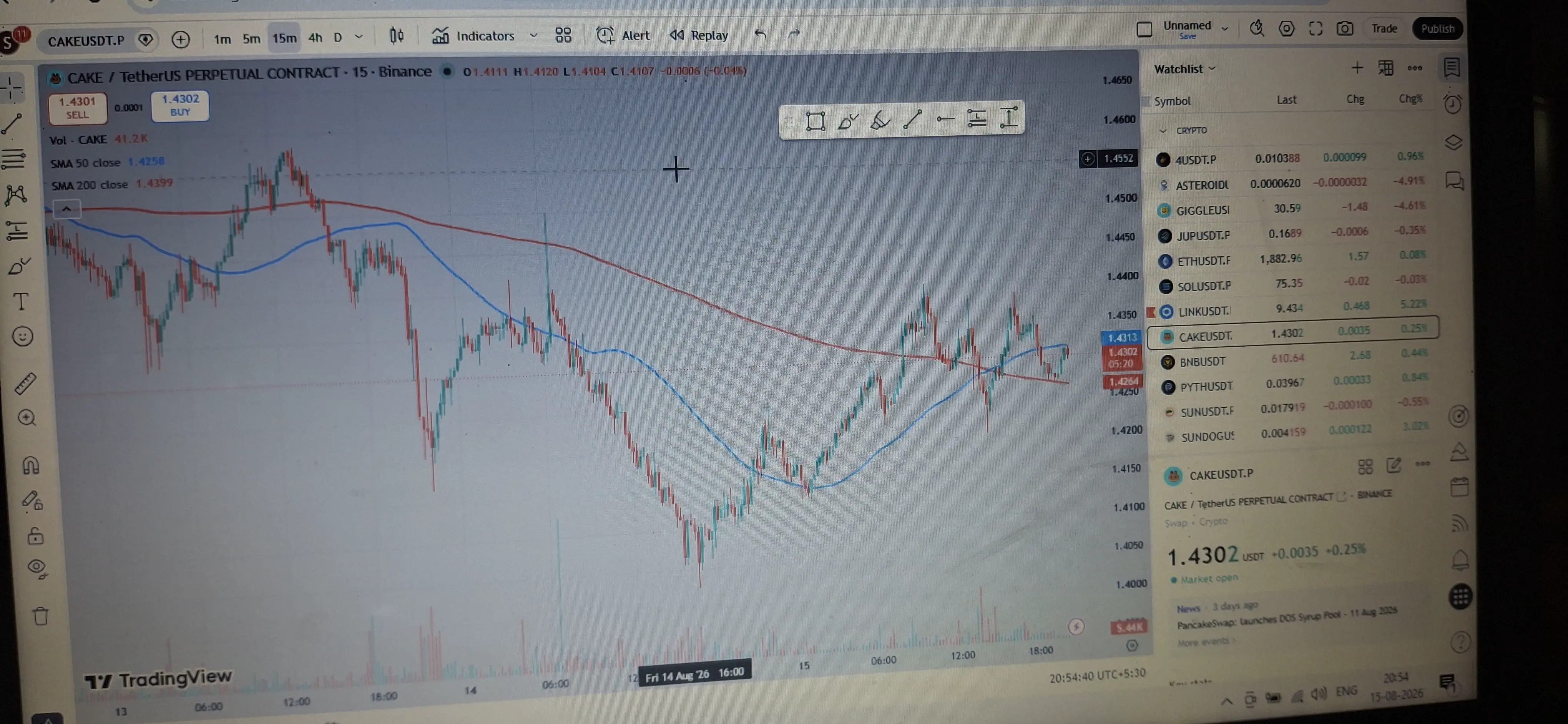Create a new Alert
The height and width of the screenshot is (724, 1568).
tap(623, 35)
